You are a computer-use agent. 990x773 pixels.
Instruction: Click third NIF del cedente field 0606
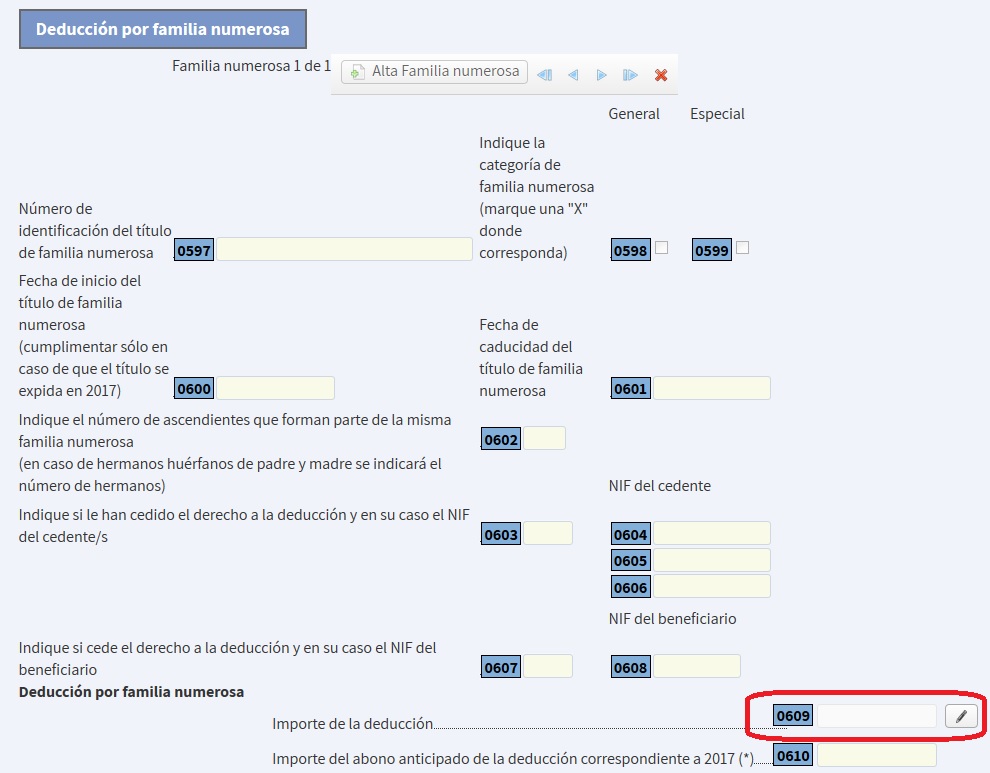pyautogui.click(x=711, y=586)
